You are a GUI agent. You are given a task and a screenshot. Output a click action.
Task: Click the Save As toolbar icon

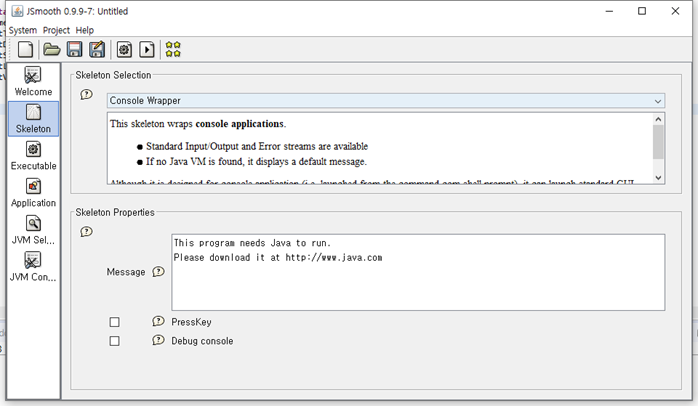click(x=97, y=49)
